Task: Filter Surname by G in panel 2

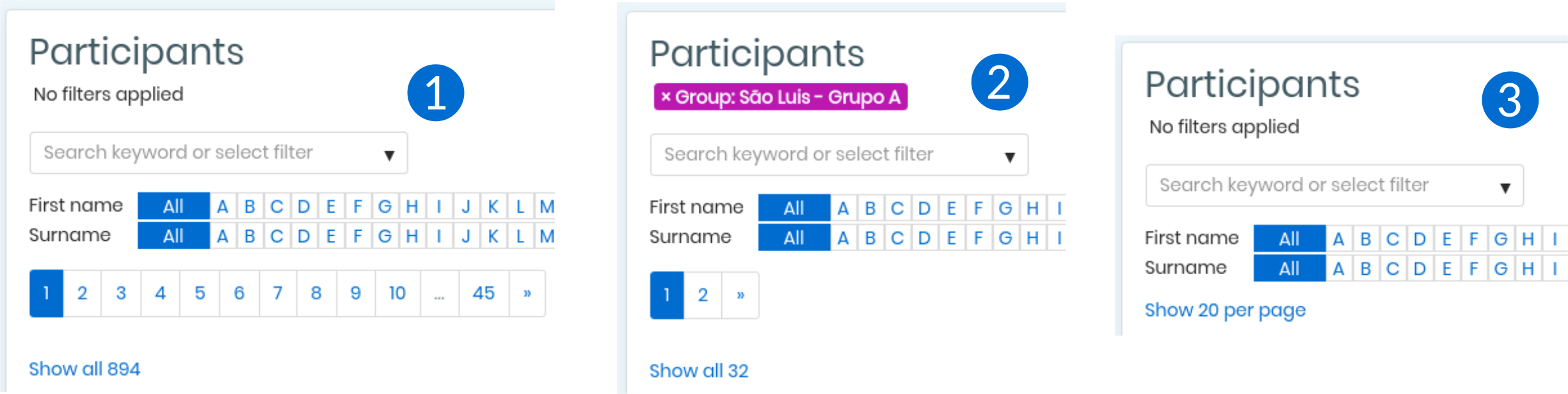Action: coord(1005,238)
